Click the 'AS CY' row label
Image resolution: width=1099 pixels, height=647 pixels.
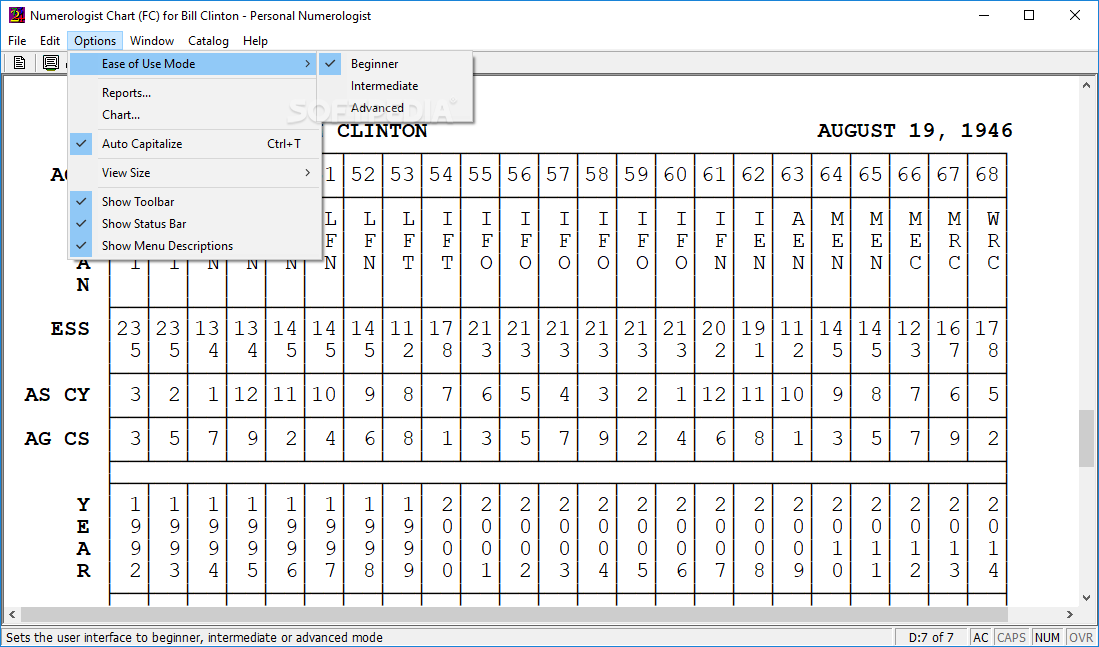coord(57,395)
